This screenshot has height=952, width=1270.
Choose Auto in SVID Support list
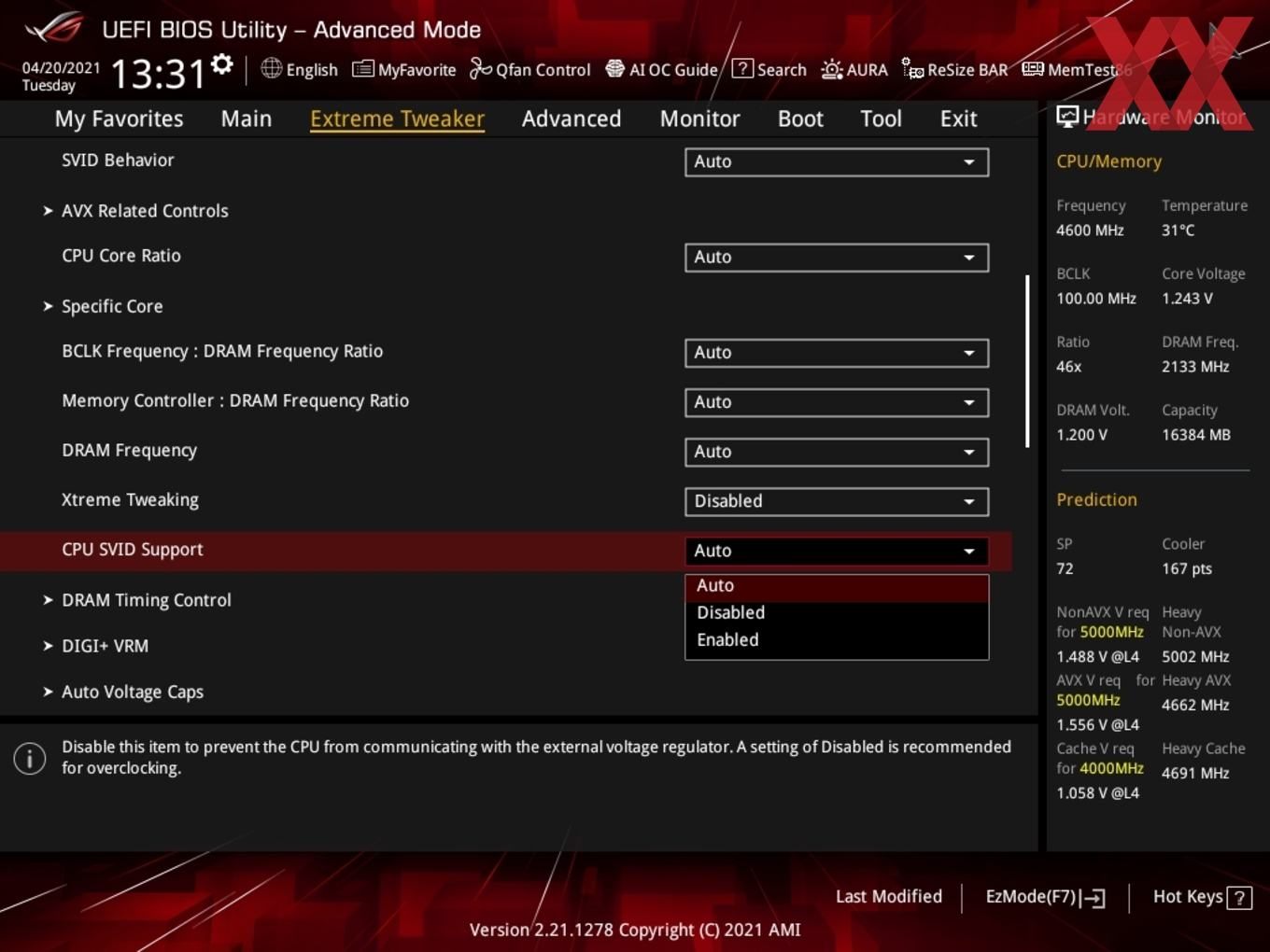click(x=837, y=586)
